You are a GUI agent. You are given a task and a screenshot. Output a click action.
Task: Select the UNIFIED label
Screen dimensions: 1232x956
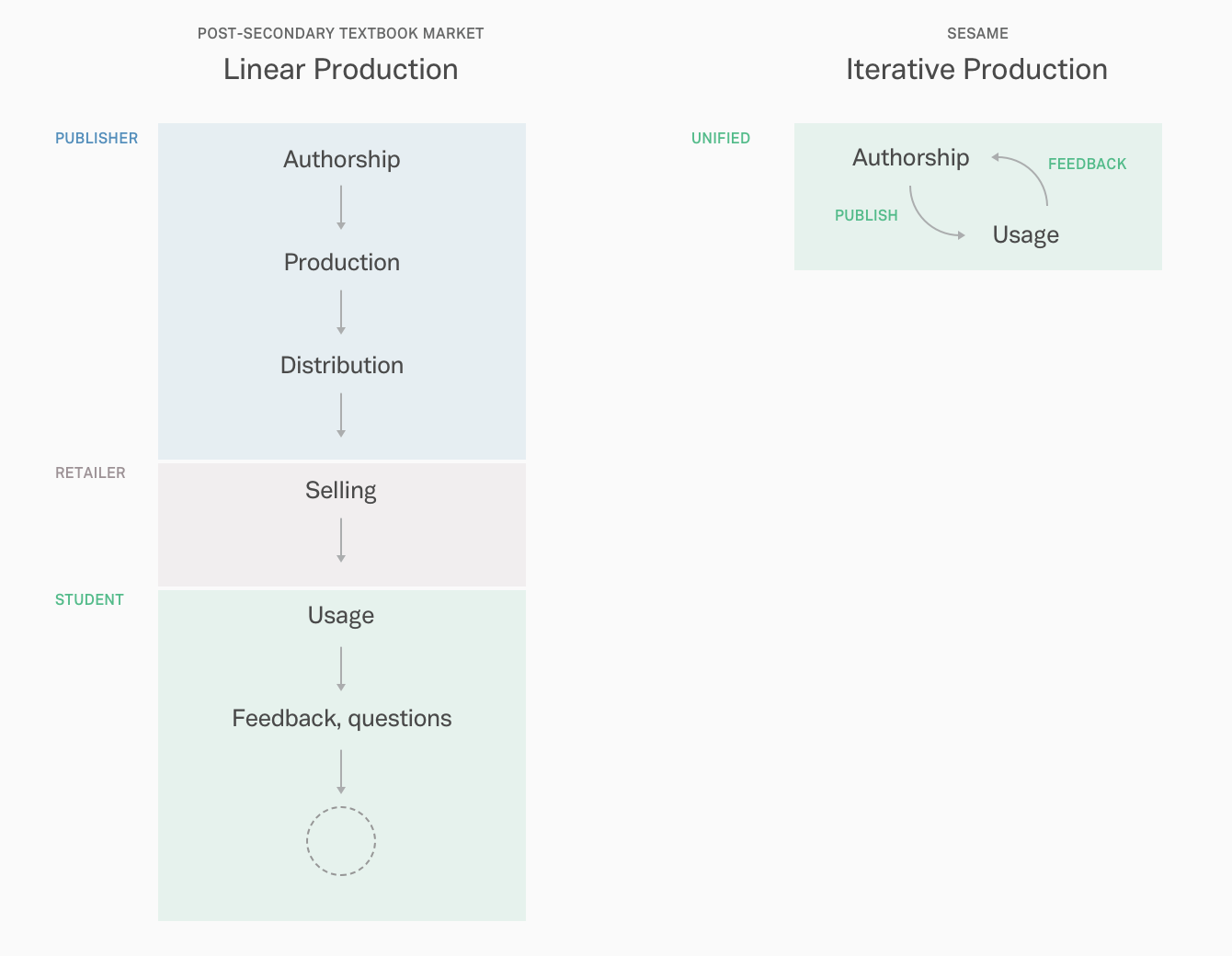[x=721, y=138]
